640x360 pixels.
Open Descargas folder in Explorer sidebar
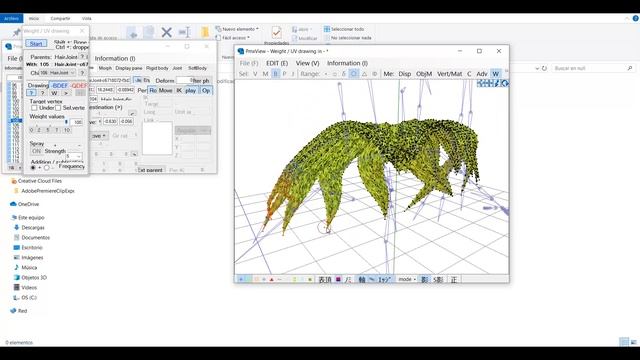point(33,227)
